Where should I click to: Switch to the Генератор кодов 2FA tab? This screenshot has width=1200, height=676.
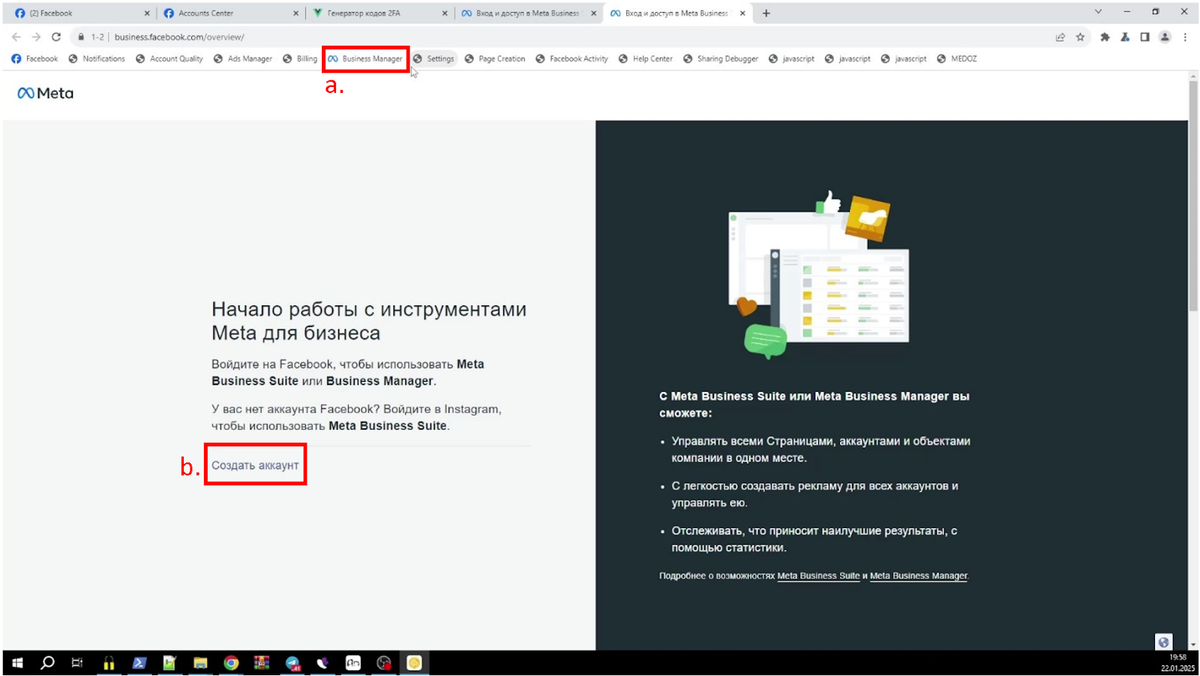coord(379,13)
